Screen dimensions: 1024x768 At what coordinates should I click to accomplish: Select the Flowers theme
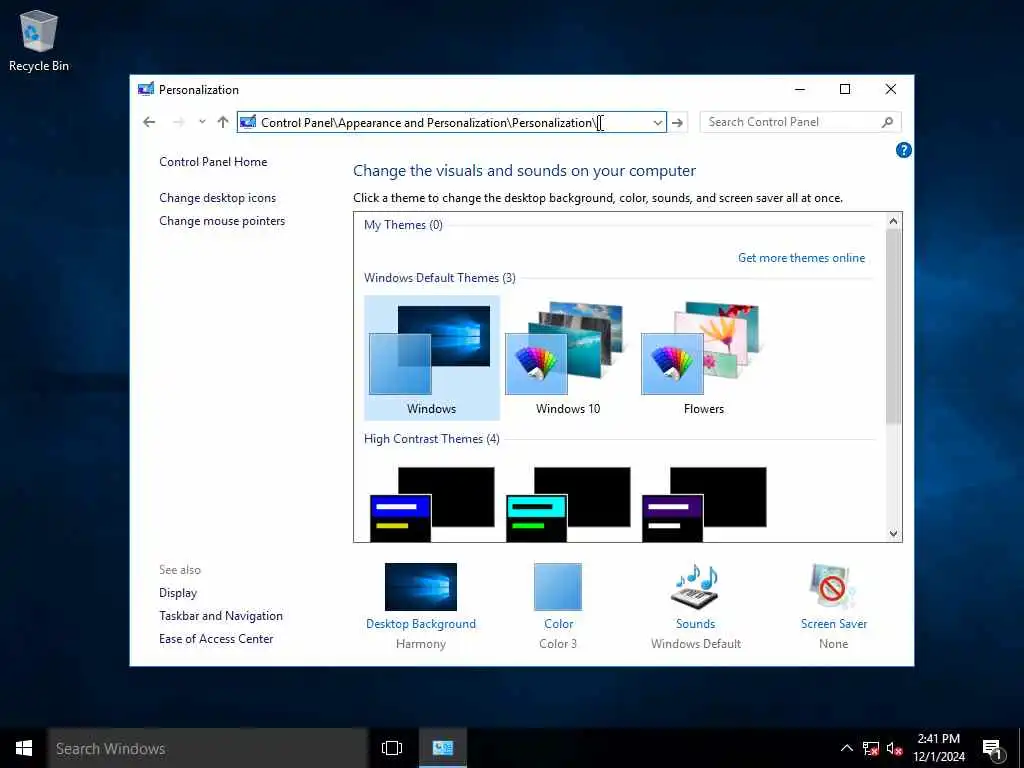click(x=703, y=357)
